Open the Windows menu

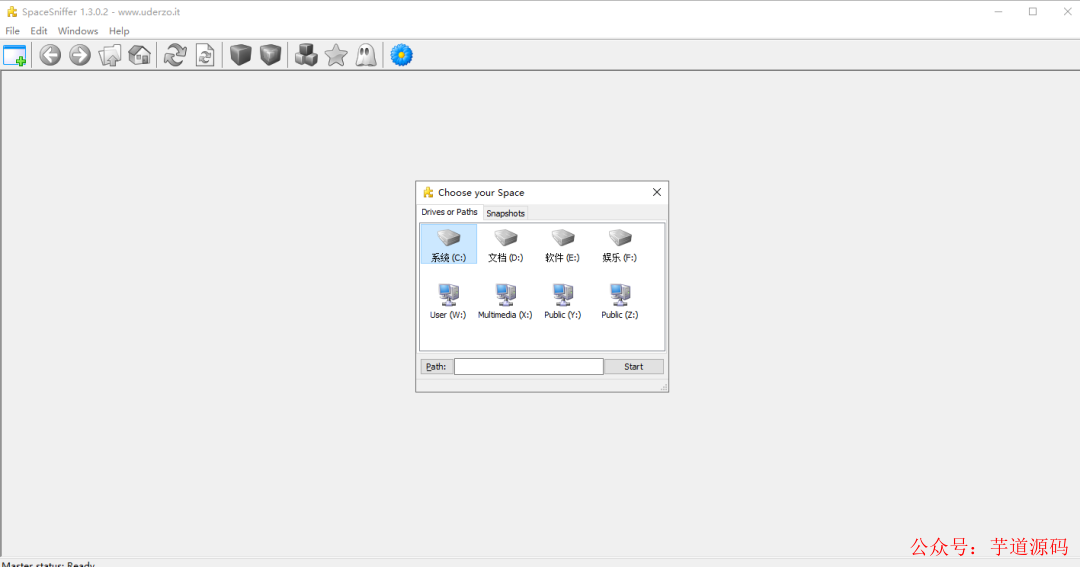(78, 31)
